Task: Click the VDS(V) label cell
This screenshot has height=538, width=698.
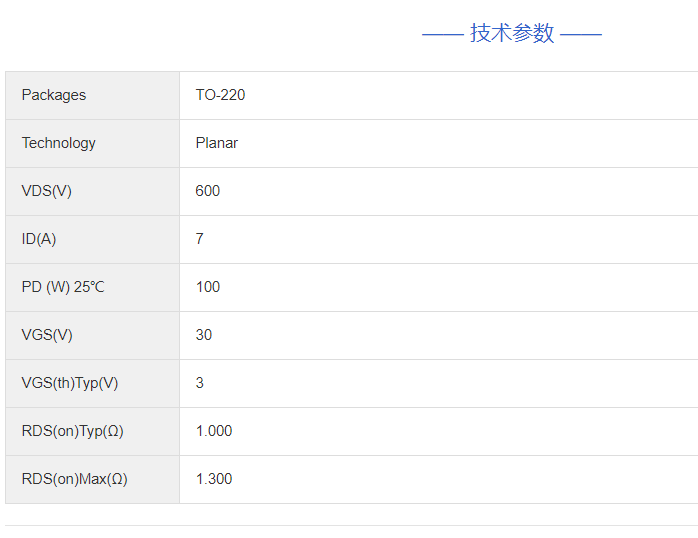Action: tap(47, 191)
